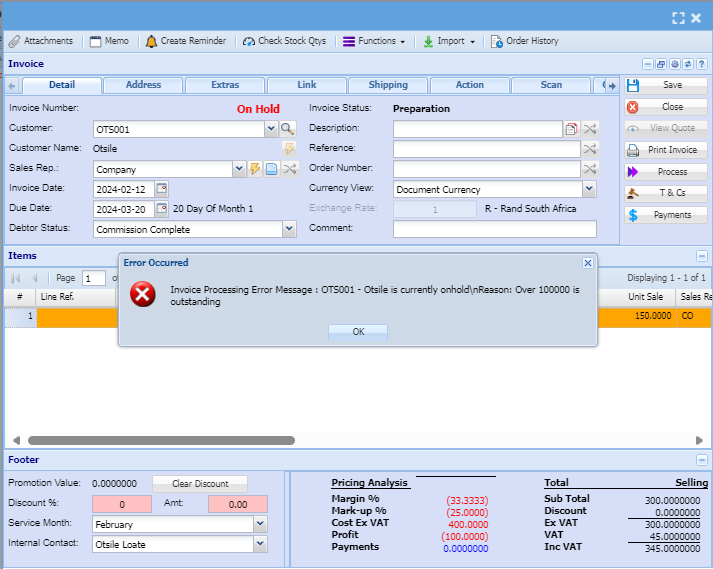The image size is (713, 569).
Task: Click the Attachments paperclip toolbar item
Action: click(x=41, y=41)
